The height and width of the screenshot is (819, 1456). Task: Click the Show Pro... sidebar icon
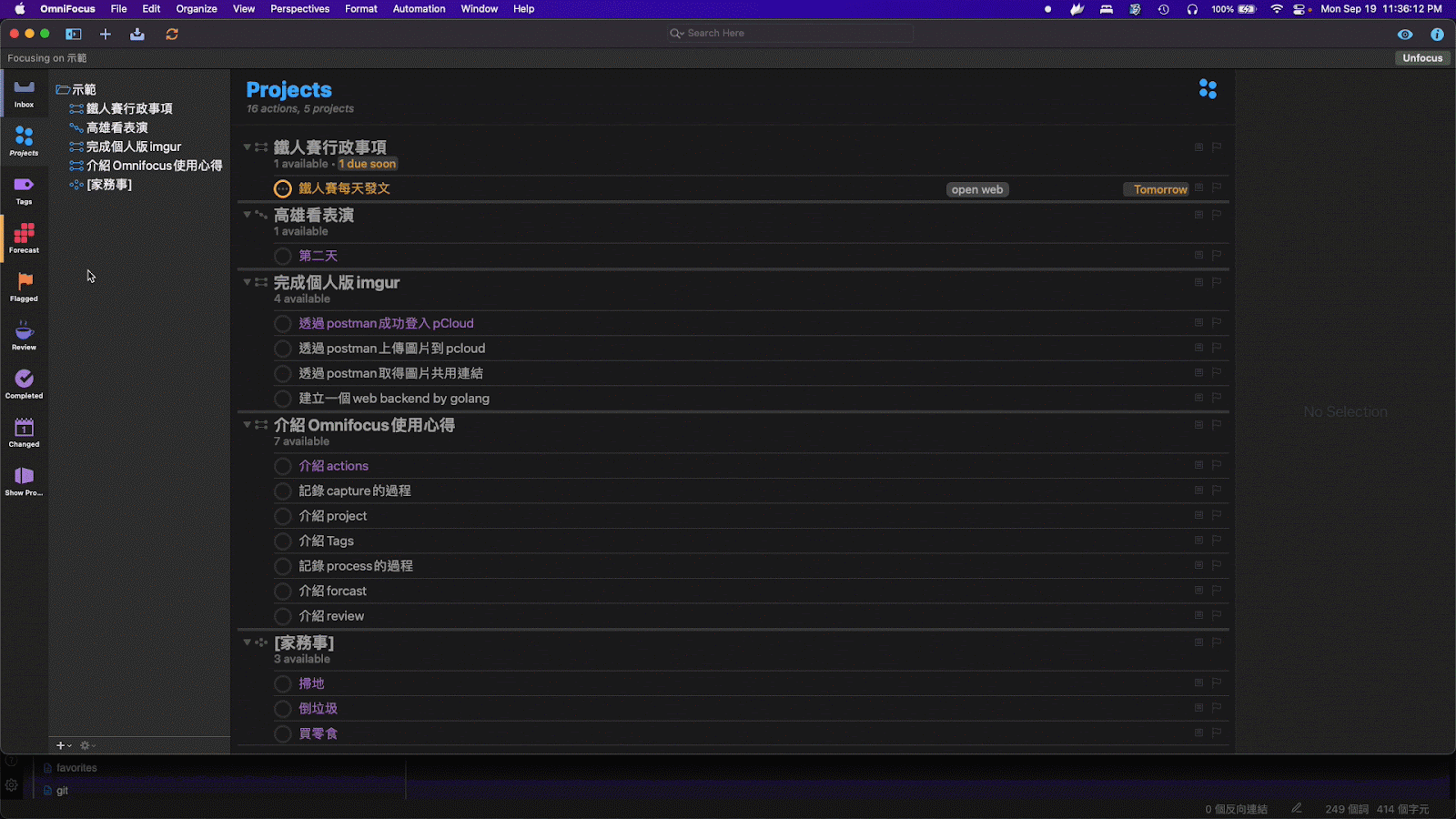(x=24, y=481)
